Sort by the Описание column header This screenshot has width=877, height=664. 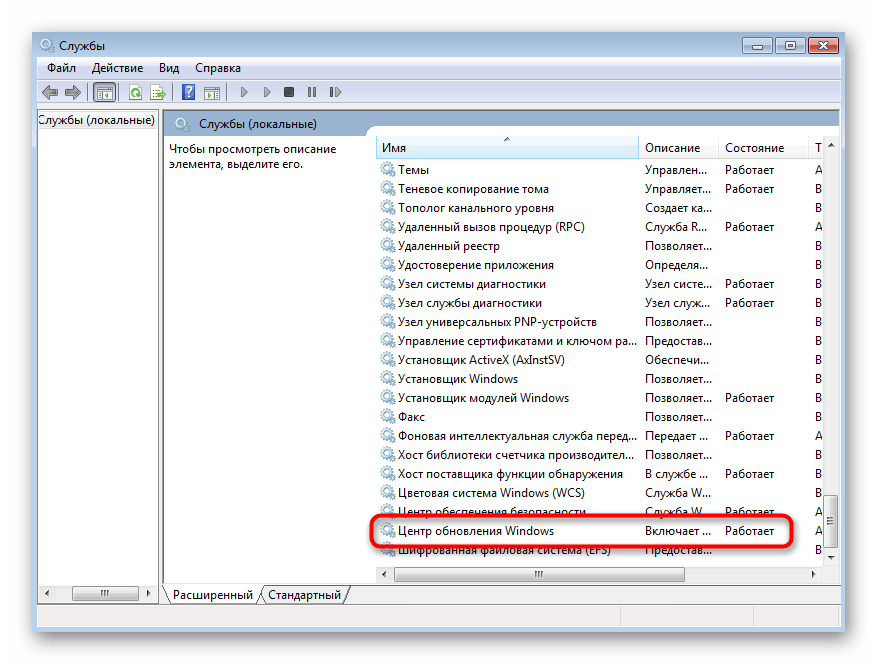click(x=678, y=148)
